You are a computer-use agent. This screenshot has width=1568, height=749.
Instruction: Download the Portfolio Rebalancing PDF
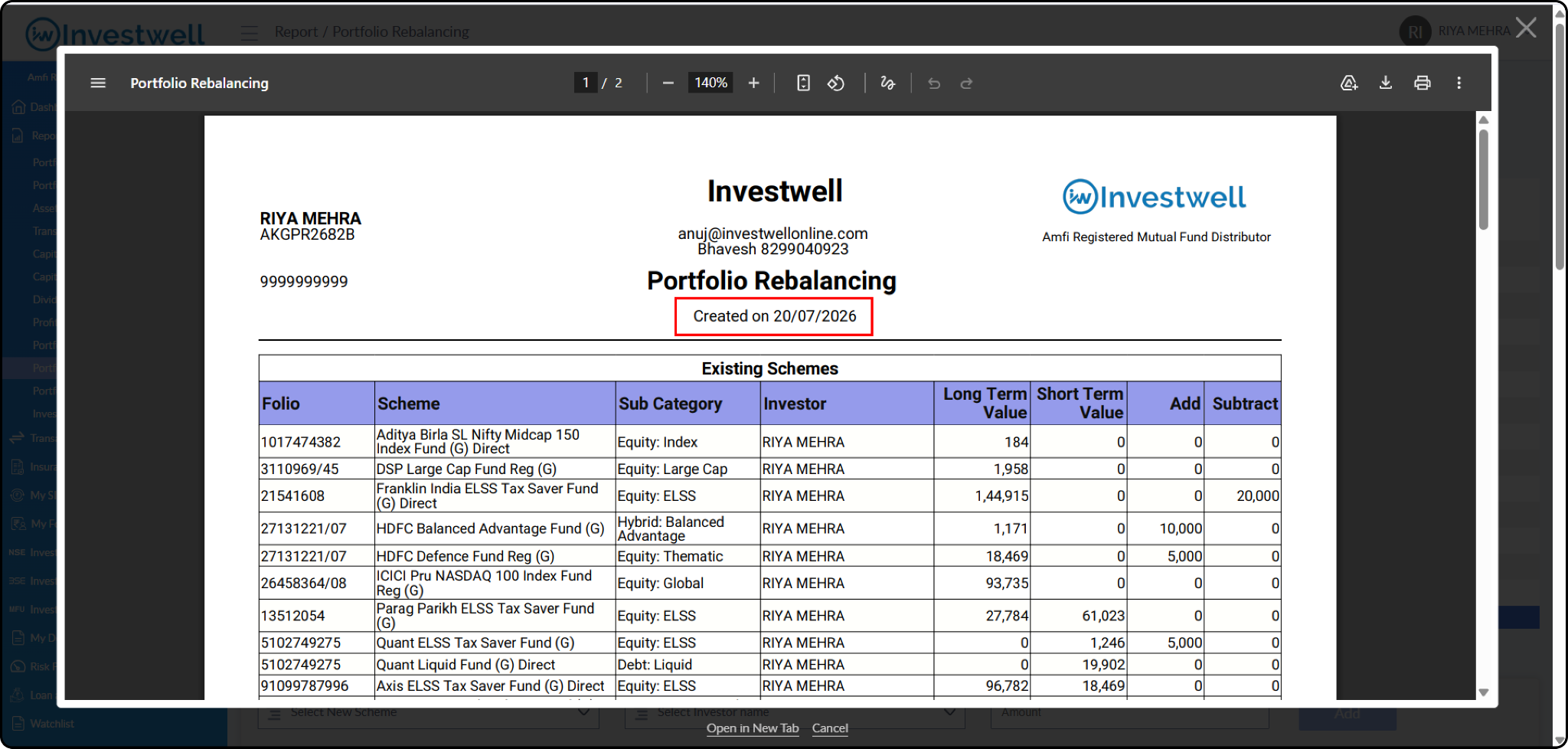[1386, 83]
